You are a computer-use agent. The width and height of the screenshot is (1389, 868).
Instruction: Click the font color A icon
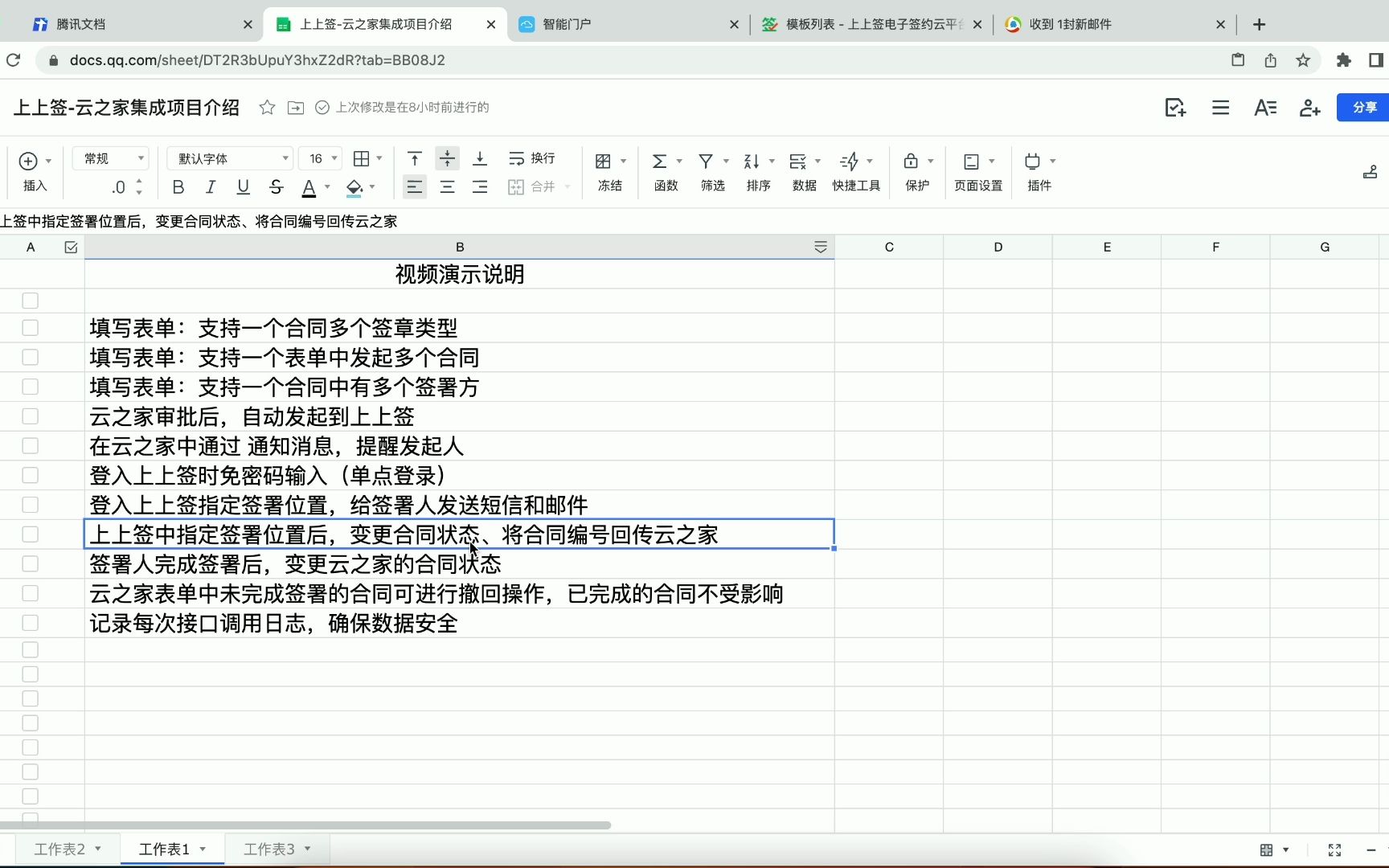point(309,187)
